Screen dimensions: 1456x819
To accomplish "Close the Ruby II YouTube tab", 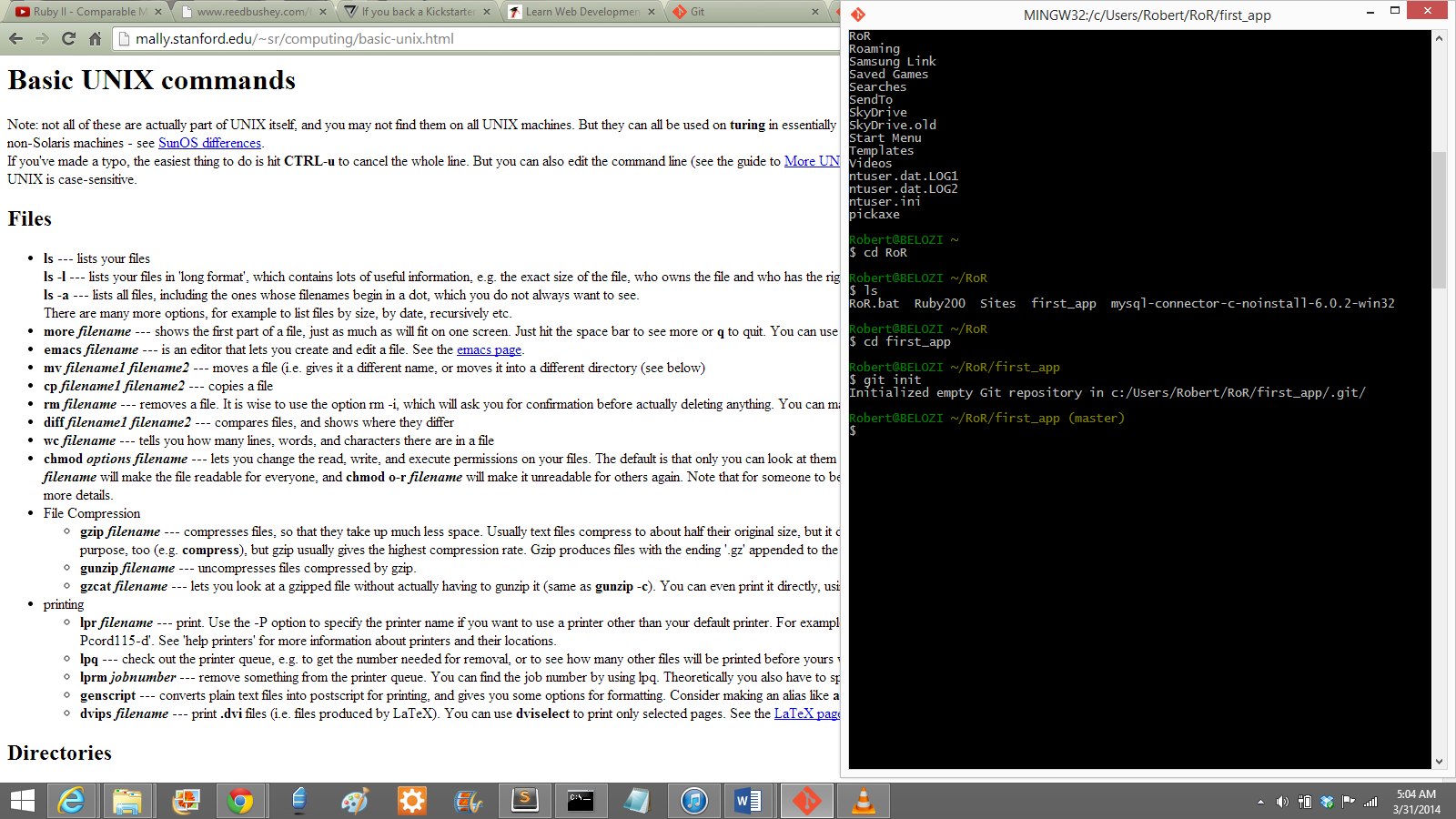I will [x=157, y=12].
